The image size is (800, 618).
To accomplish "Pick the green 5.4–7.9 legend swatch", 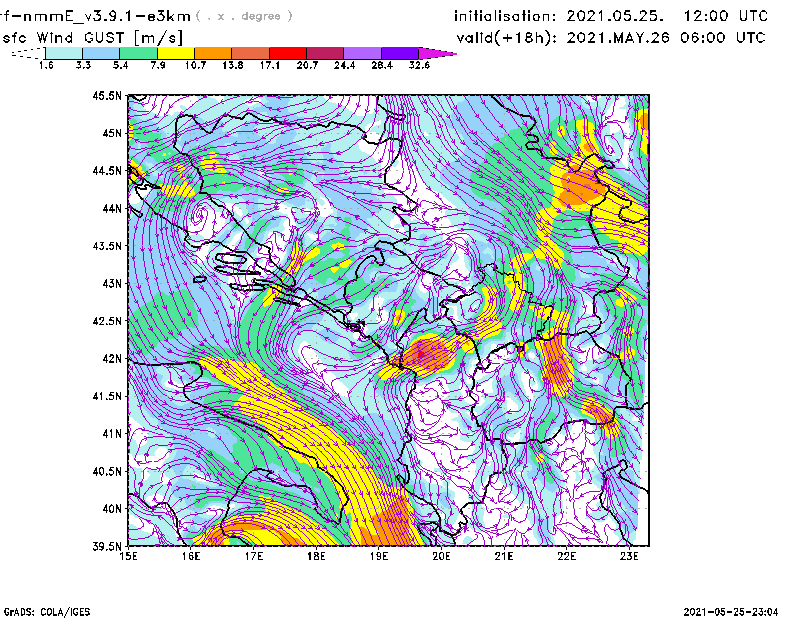I will tap(138, 53).
